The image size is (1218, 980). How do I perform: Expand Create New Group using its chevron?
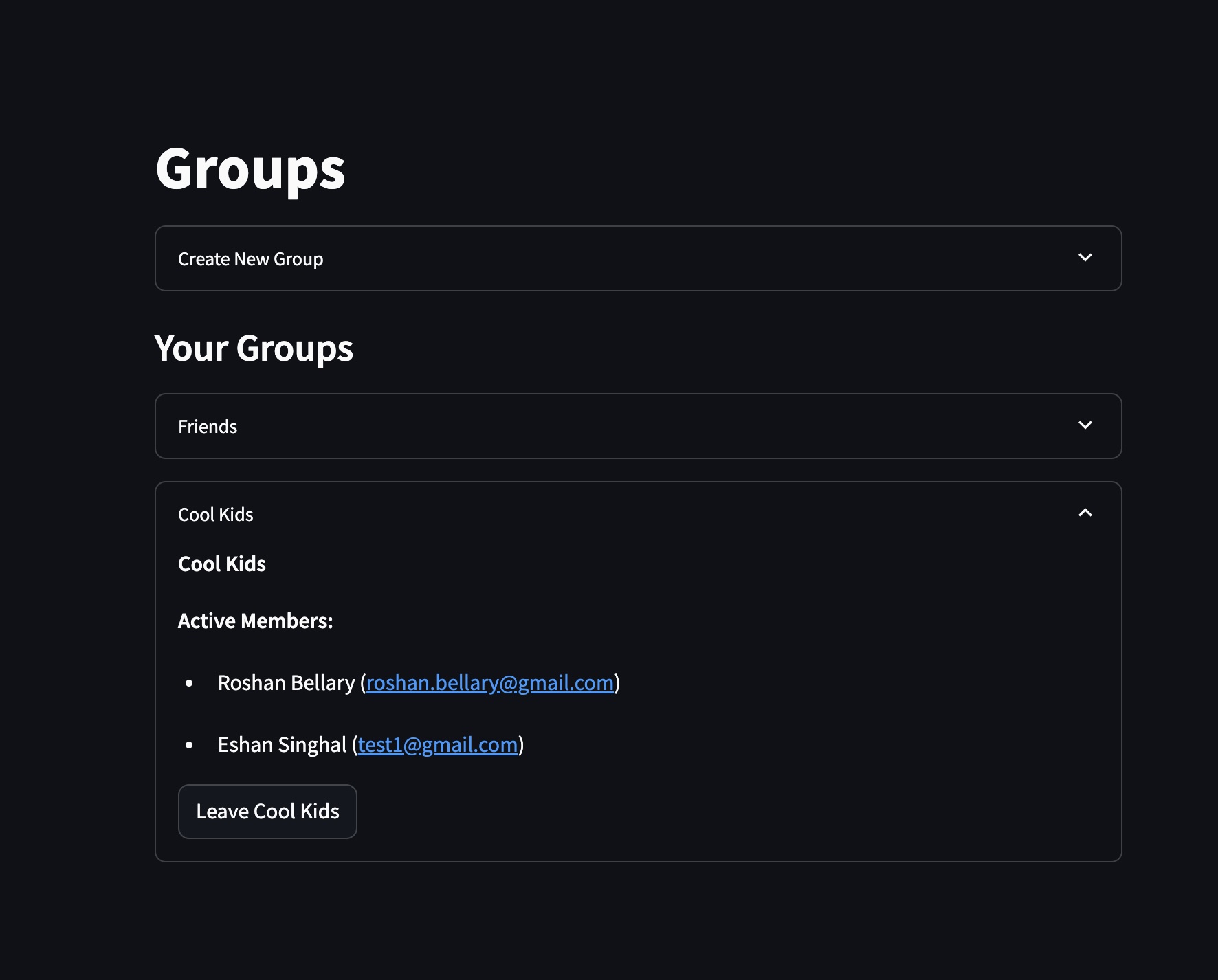(1085, 258)
